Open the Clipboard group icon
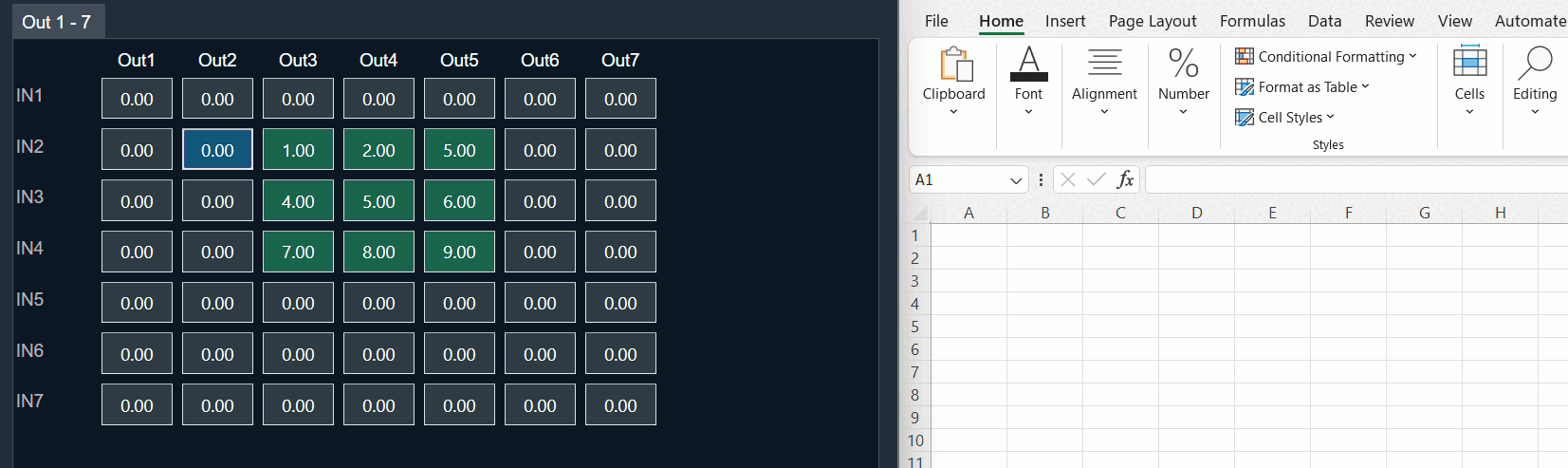Viewport: 1568px width, 468px height. point(956,65)
